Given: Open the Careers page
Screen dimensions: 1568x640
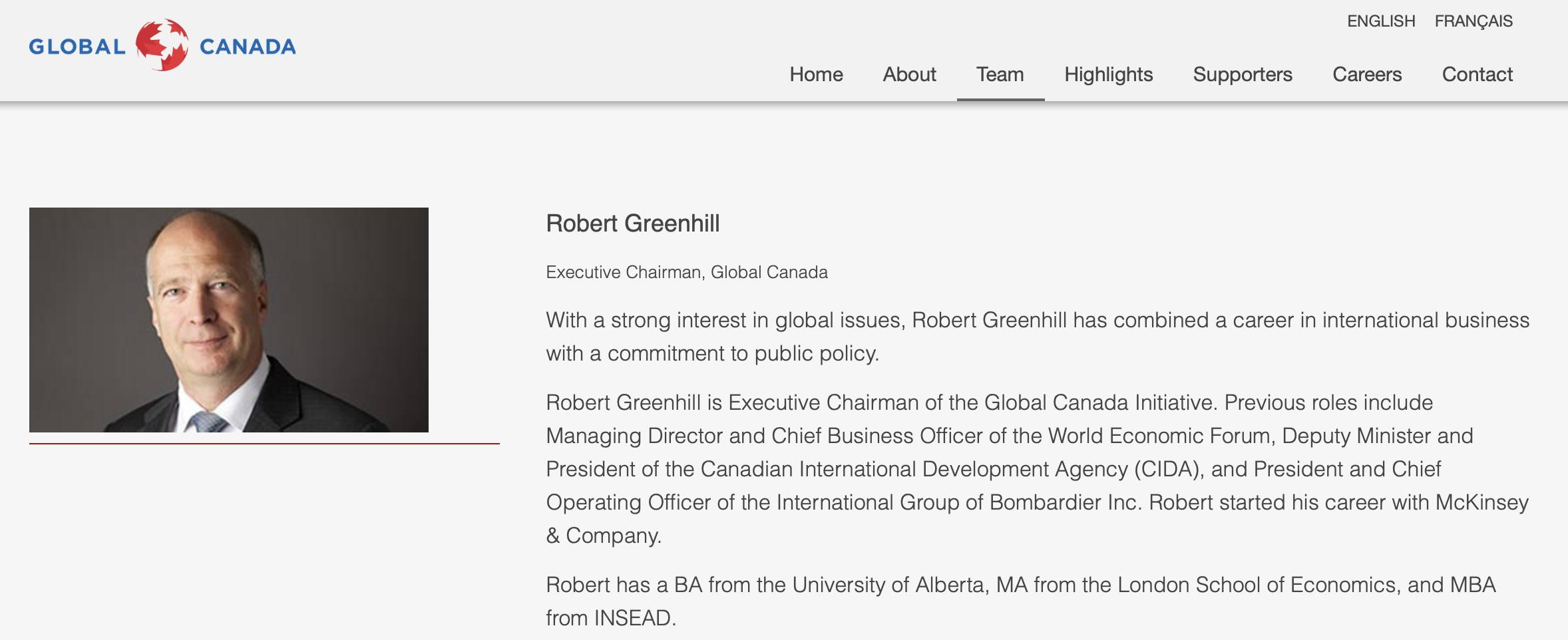Looking at the screenshot, I should click(1367, 74).
